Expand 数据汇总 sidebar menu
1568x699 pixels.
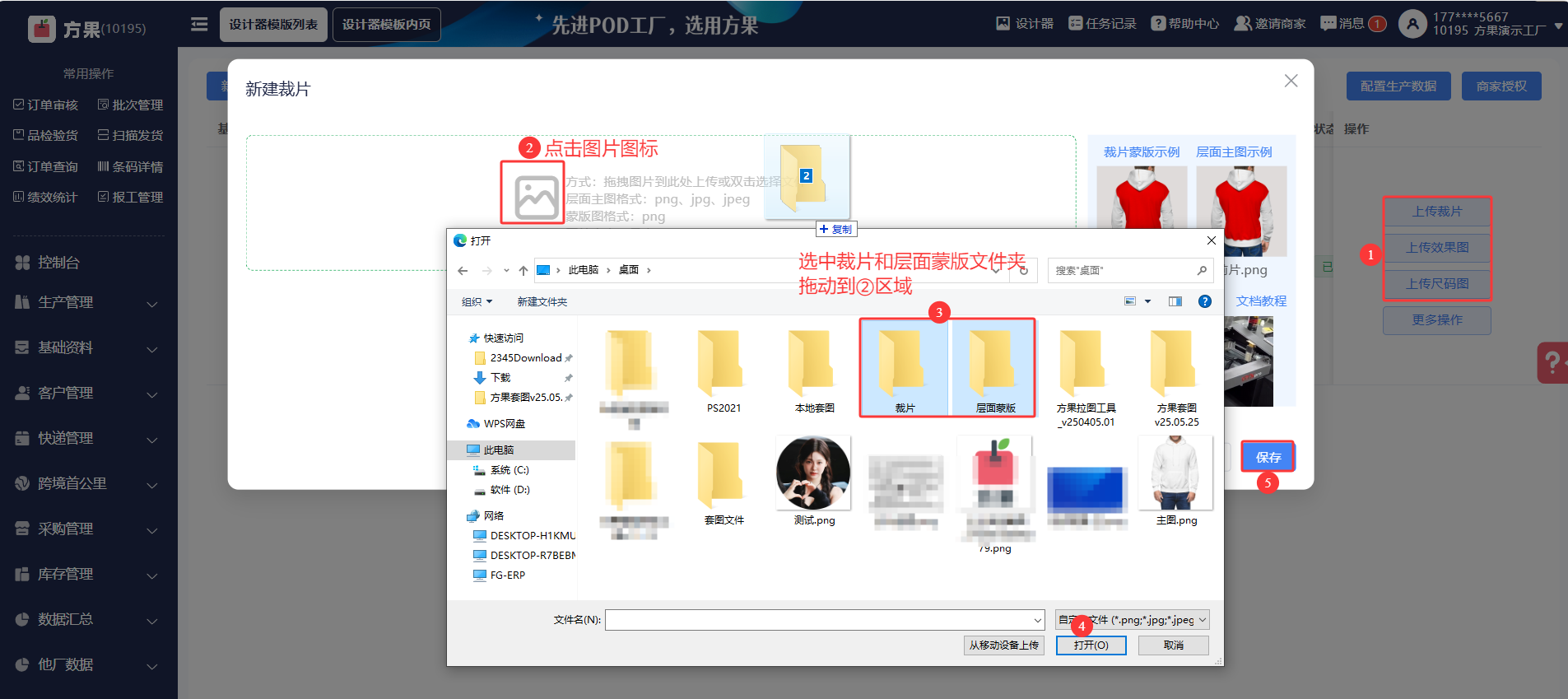(x=88, y=619)
